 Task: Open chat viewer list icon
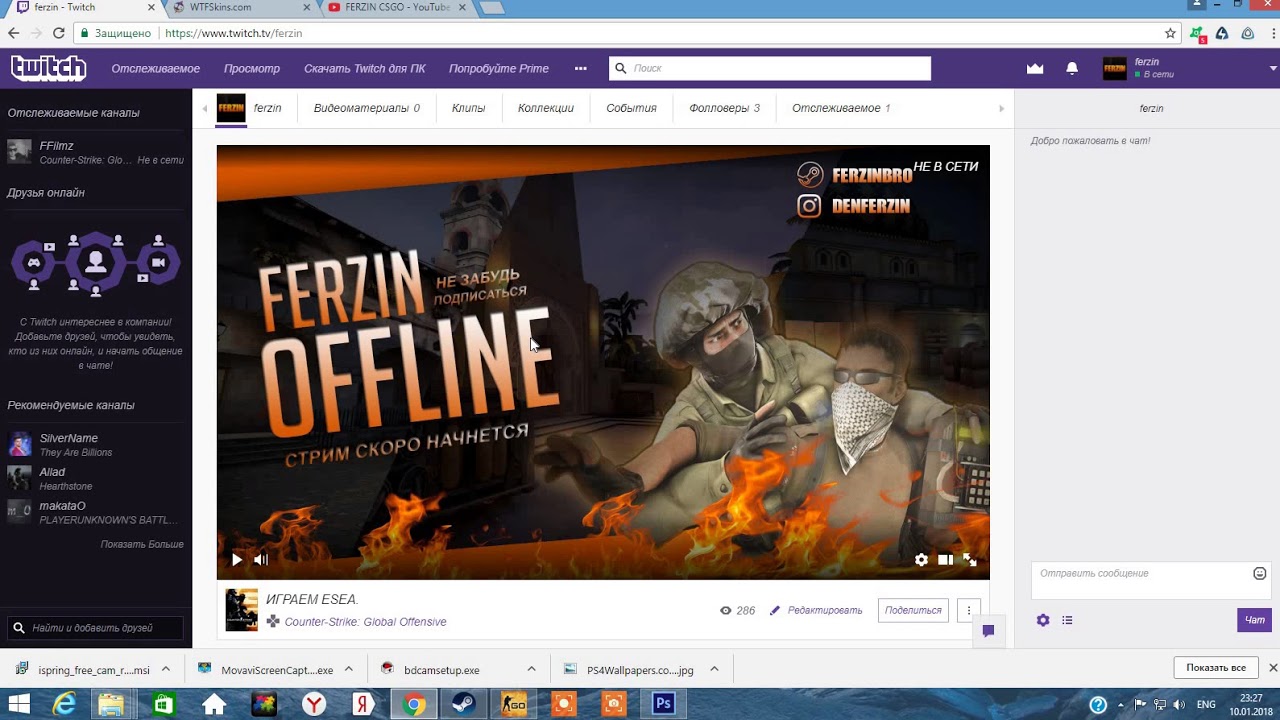tap(1067, 620)
